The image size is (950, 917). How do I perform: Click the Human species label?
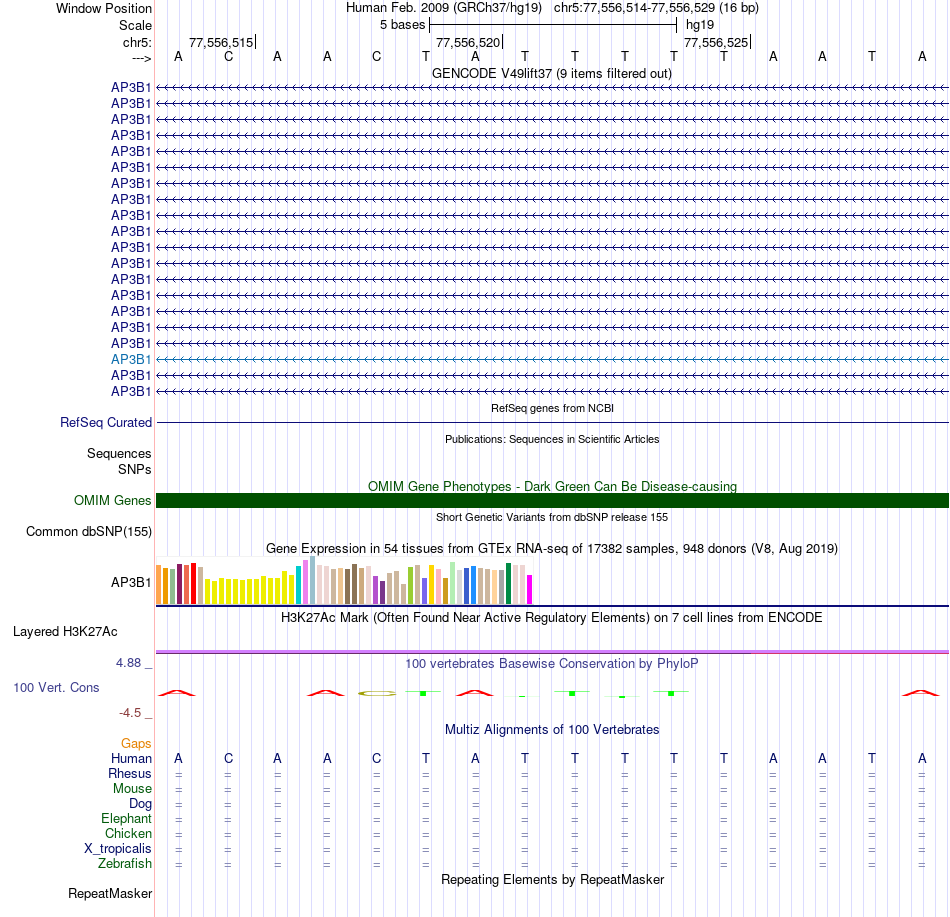click(x=131, y=758)
